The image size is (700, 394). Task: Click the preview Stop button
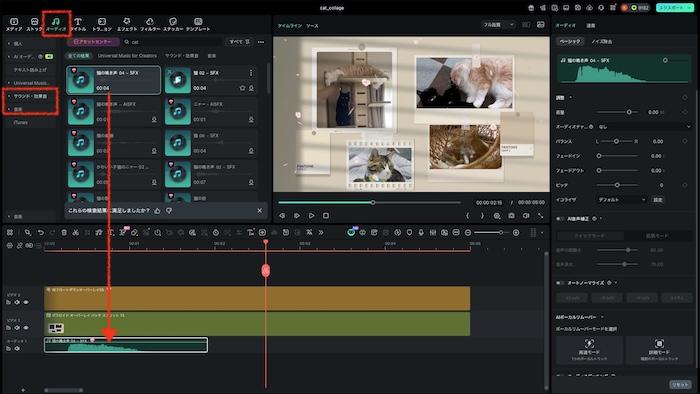pos(326,216)
